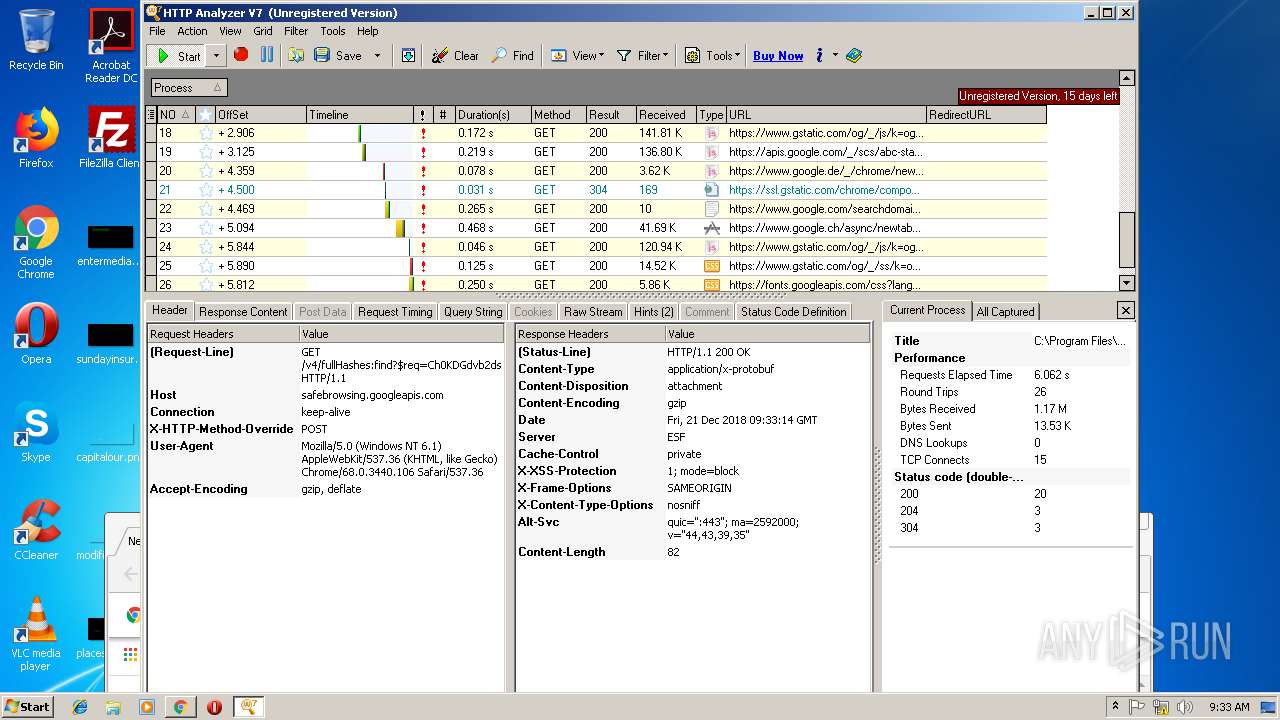Switch to Raw Stream tab

[593, 312]
